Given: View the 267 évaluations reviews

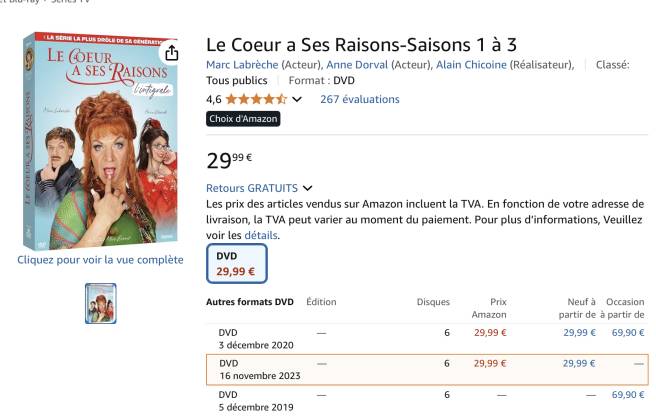Looking at the screenshot, I should 359,99.
